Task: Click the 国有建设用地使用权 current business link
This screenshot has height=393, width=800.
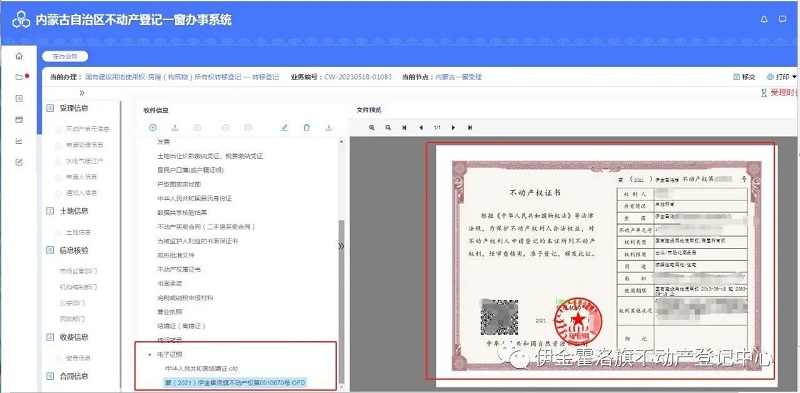Action: tap(182, 77)
